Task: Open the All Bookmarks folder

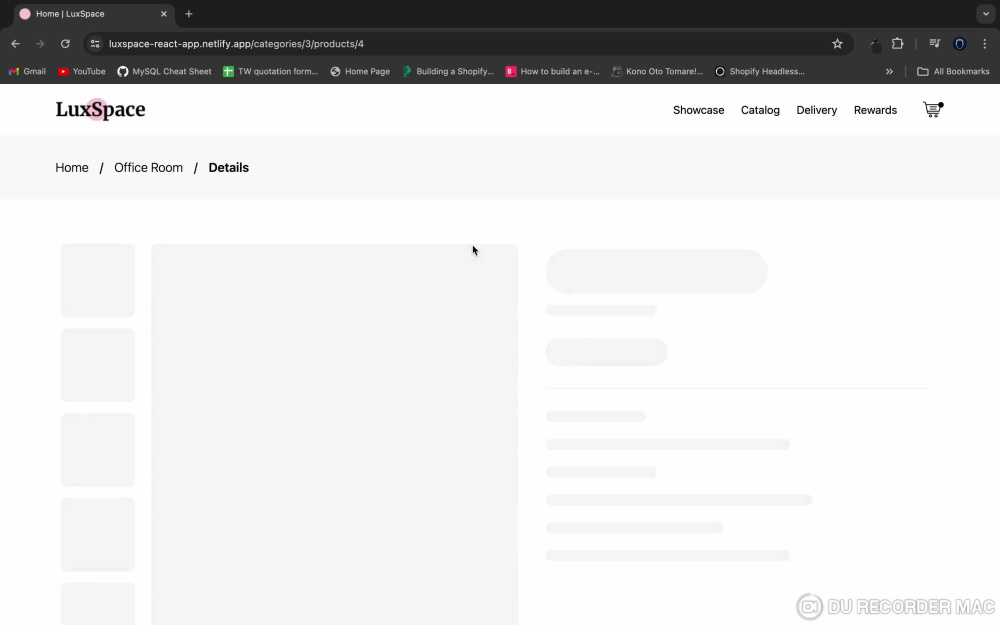Action: click(x=953, y=71)
